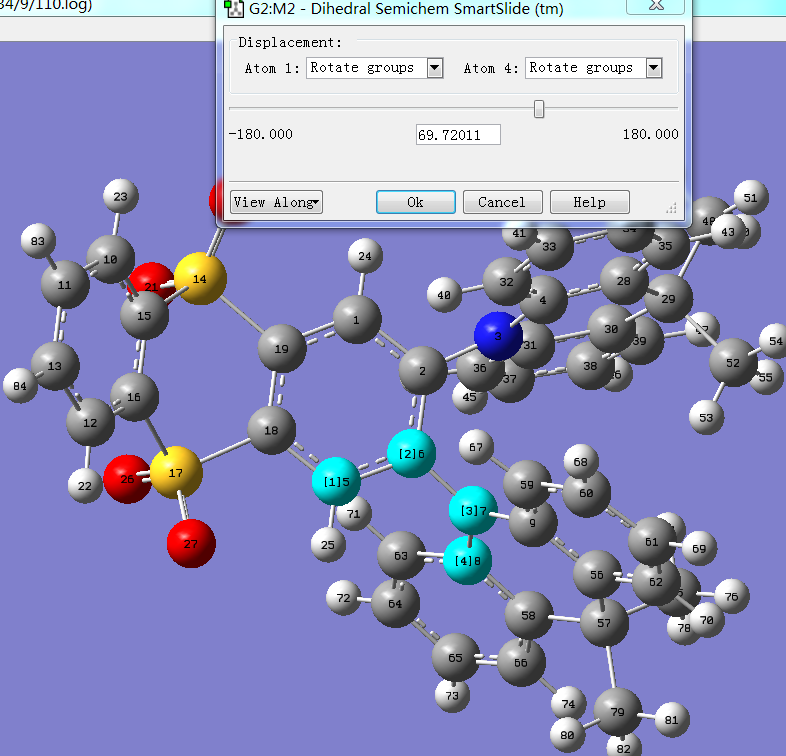Viewport: 786px width, 756px height.
Task: Select hydrogen atom 73
Action: point(452,695)
